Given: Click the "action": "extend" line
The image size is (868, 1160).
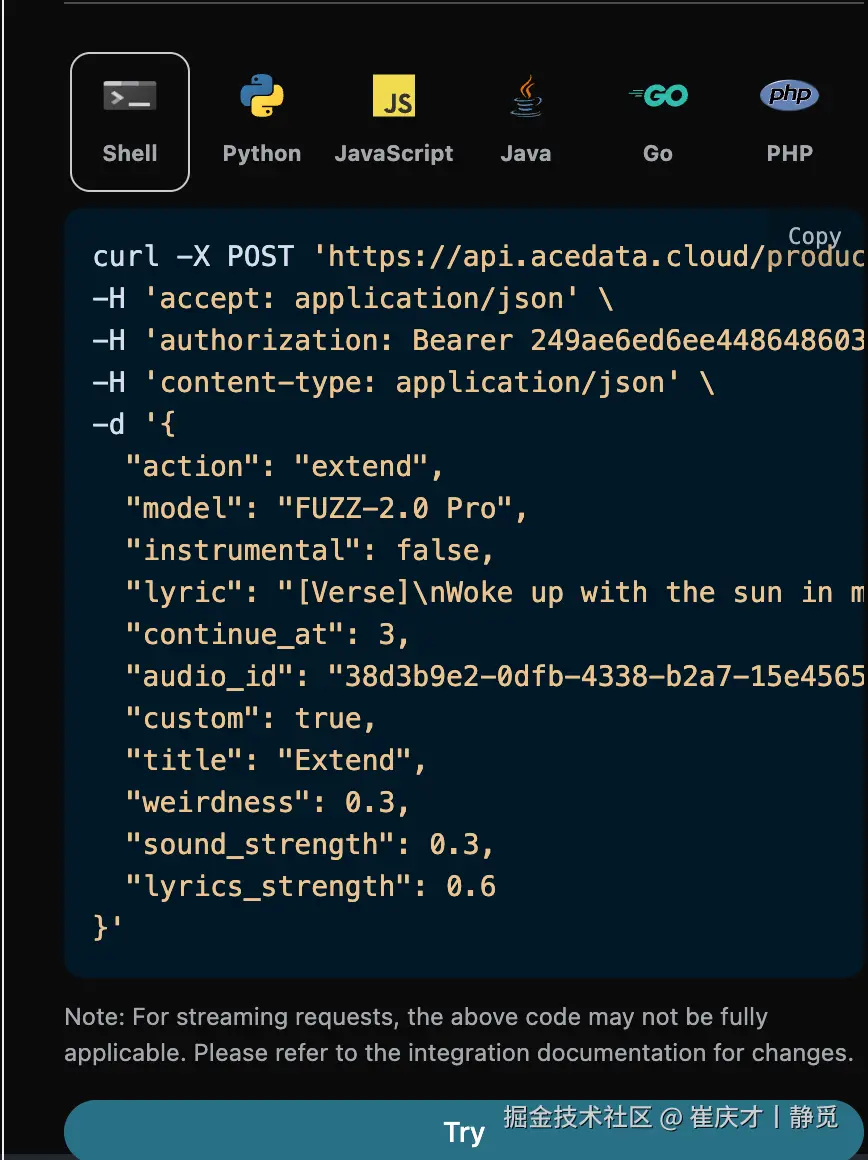Looking at the screenshot, I should click(x=285, y=466).
